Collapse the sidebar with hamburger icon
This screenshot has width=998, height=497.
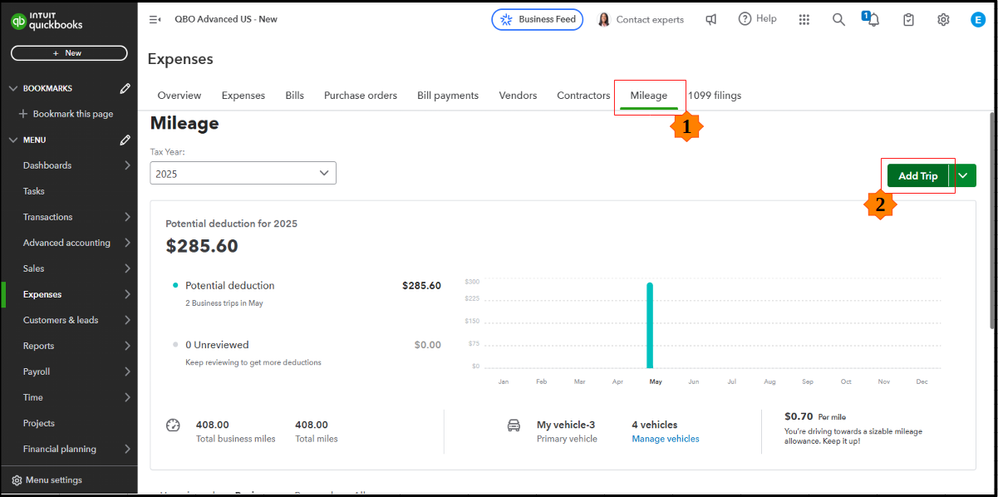coord(155,19)
